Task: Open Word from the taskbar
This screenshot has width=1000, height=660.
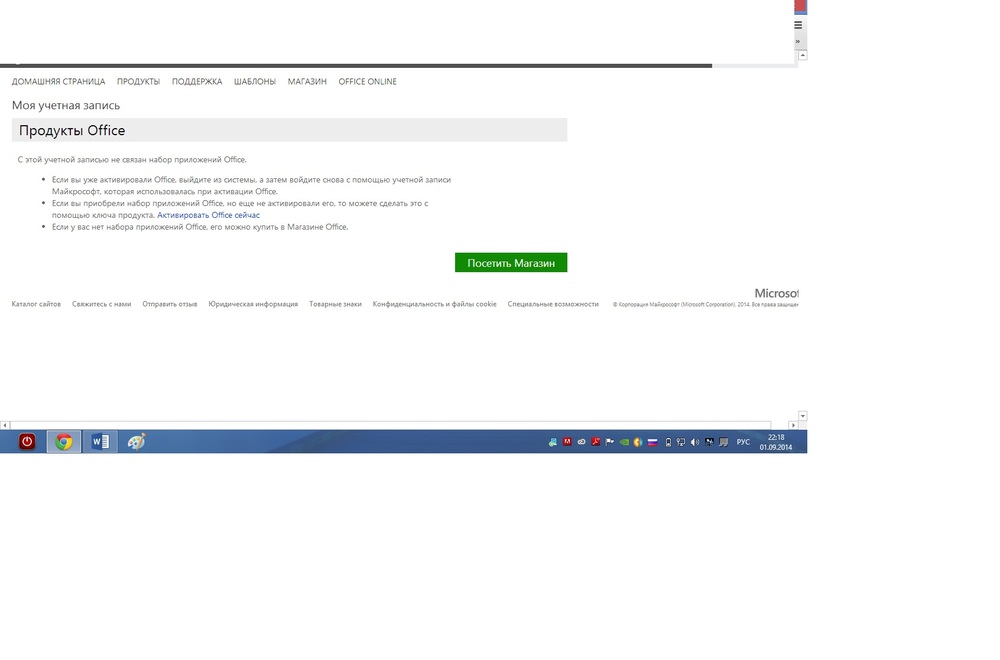Action: coord(100,442)
